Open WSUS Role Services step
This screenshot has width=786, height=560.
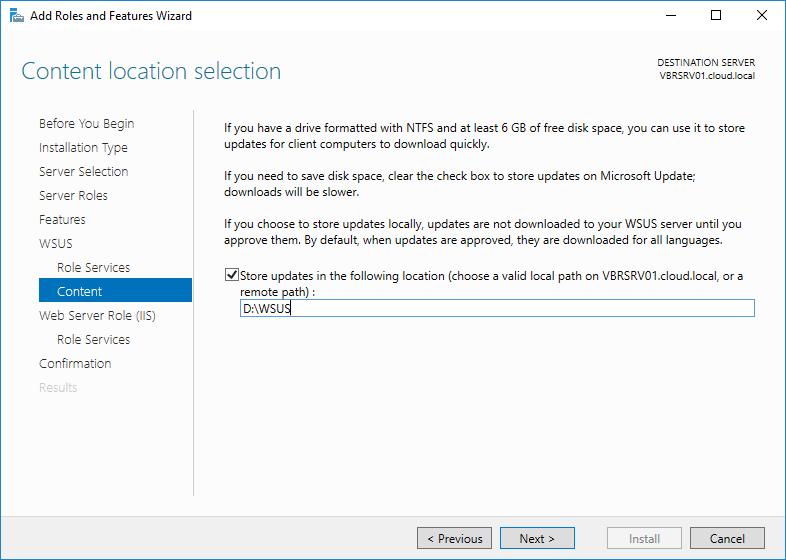click(93, 268)
